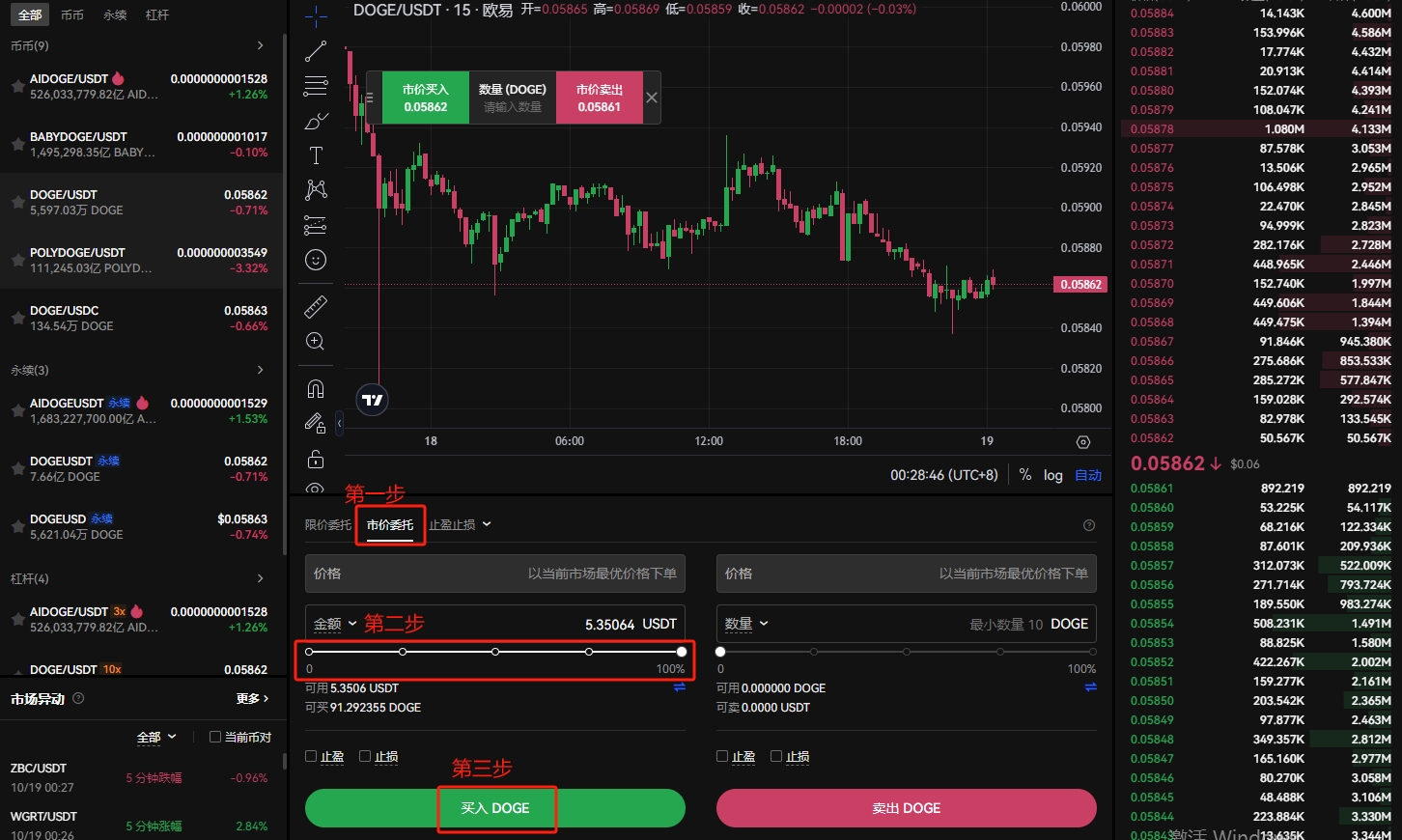The image size is (1402, 840).
Task: Favorite the POLYDOGE/USDT pair star
Action: pos(17,260)
